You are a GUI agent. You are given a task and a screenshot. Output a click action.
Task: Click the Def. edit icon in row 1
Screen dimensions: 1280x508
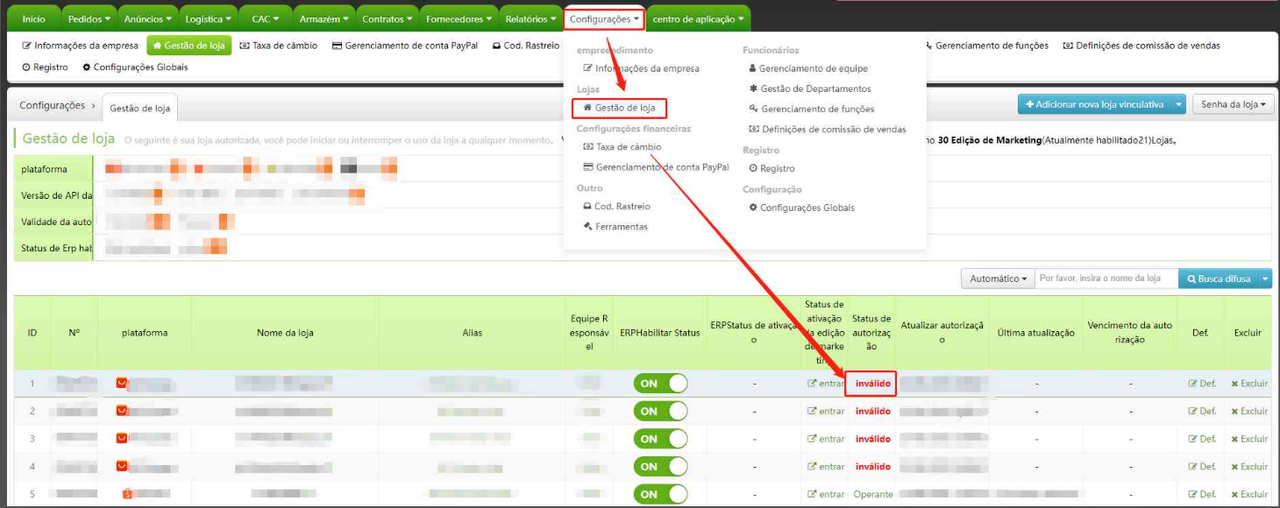[1193, 383]
